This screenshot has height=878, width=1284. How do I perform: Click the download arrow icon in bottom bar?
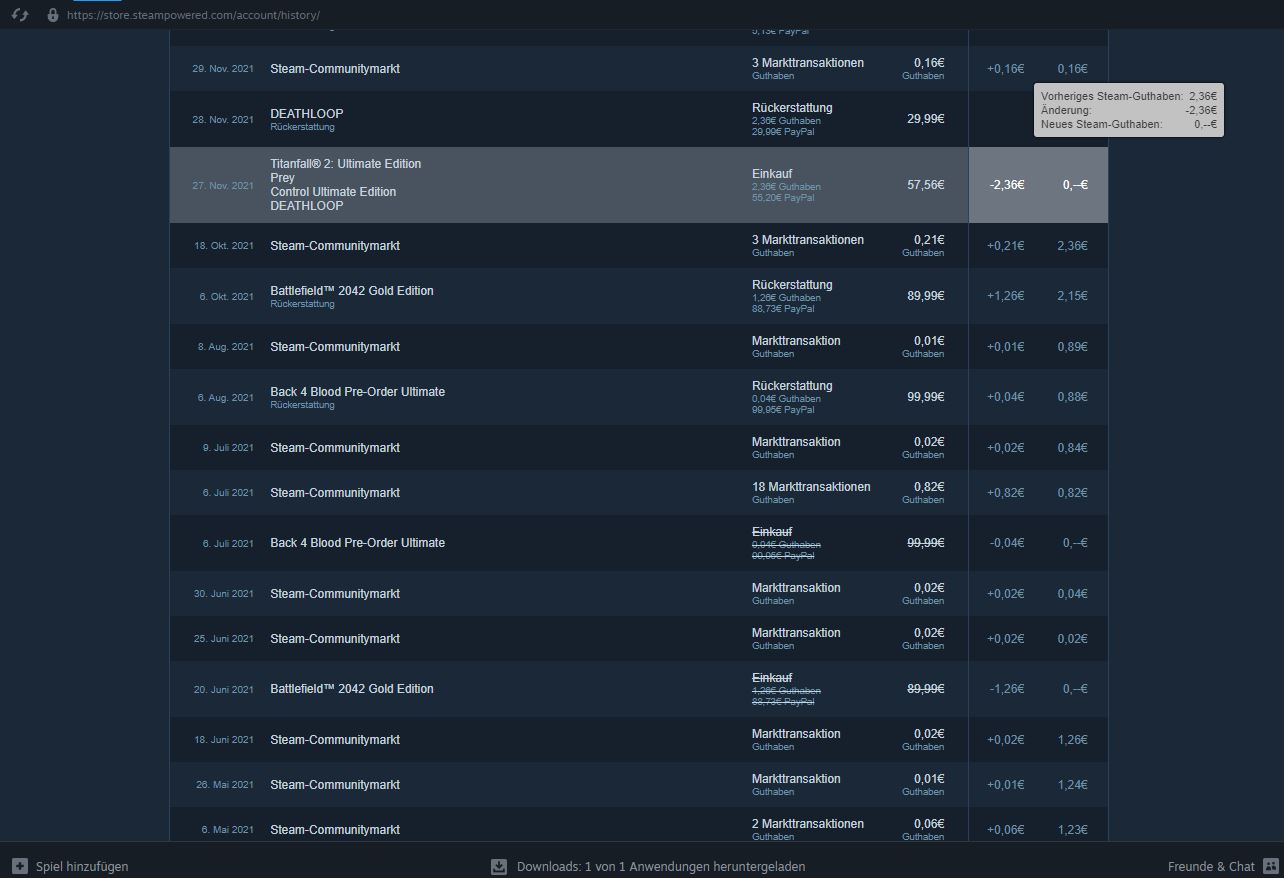(499, 866)
